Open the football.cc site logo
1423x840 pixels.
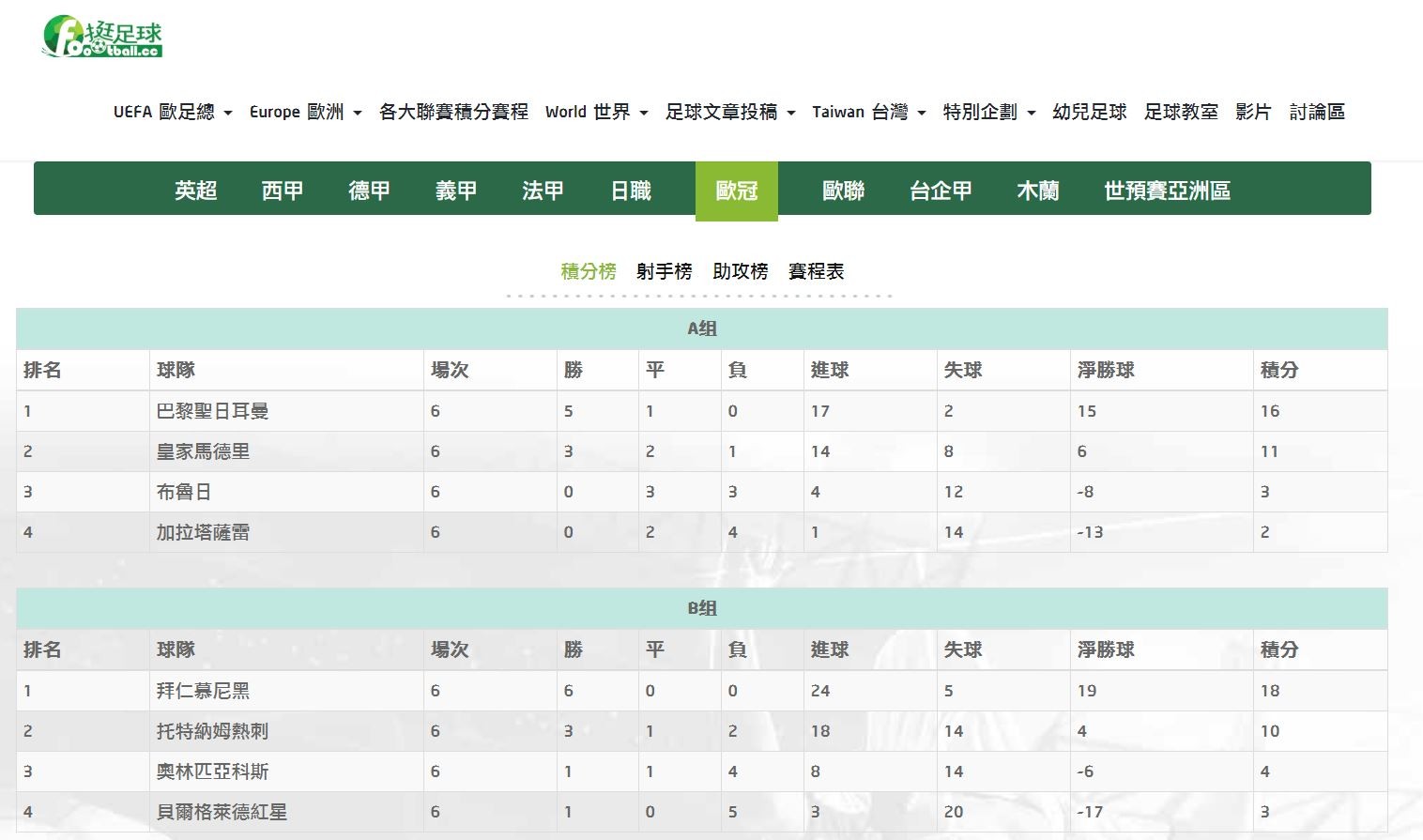point(102,37)
